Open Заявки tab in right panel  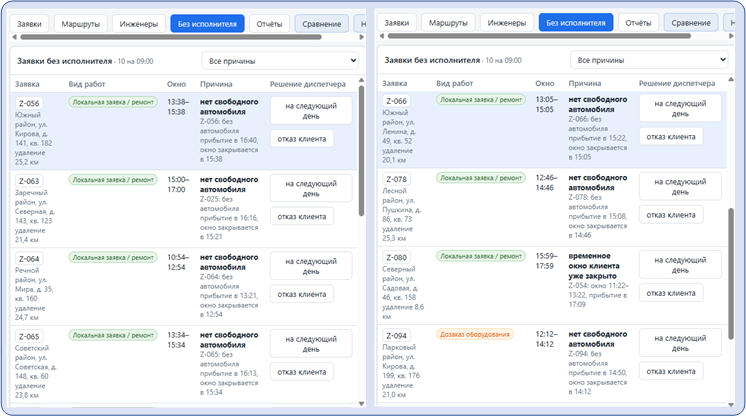pos(397,22)
